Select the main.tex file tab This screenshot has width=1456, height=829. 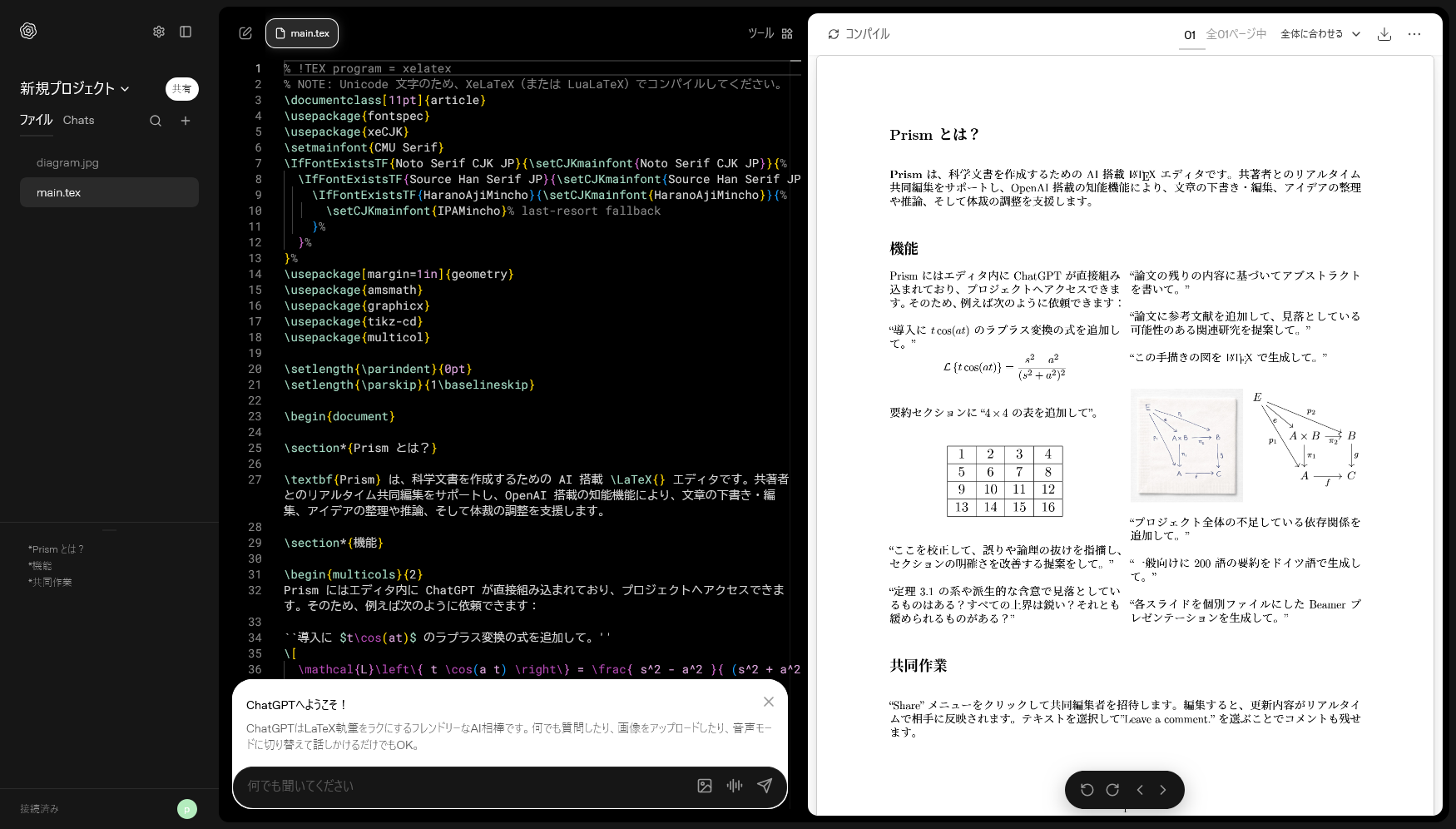pyautogui.click(x=302, y=33)
